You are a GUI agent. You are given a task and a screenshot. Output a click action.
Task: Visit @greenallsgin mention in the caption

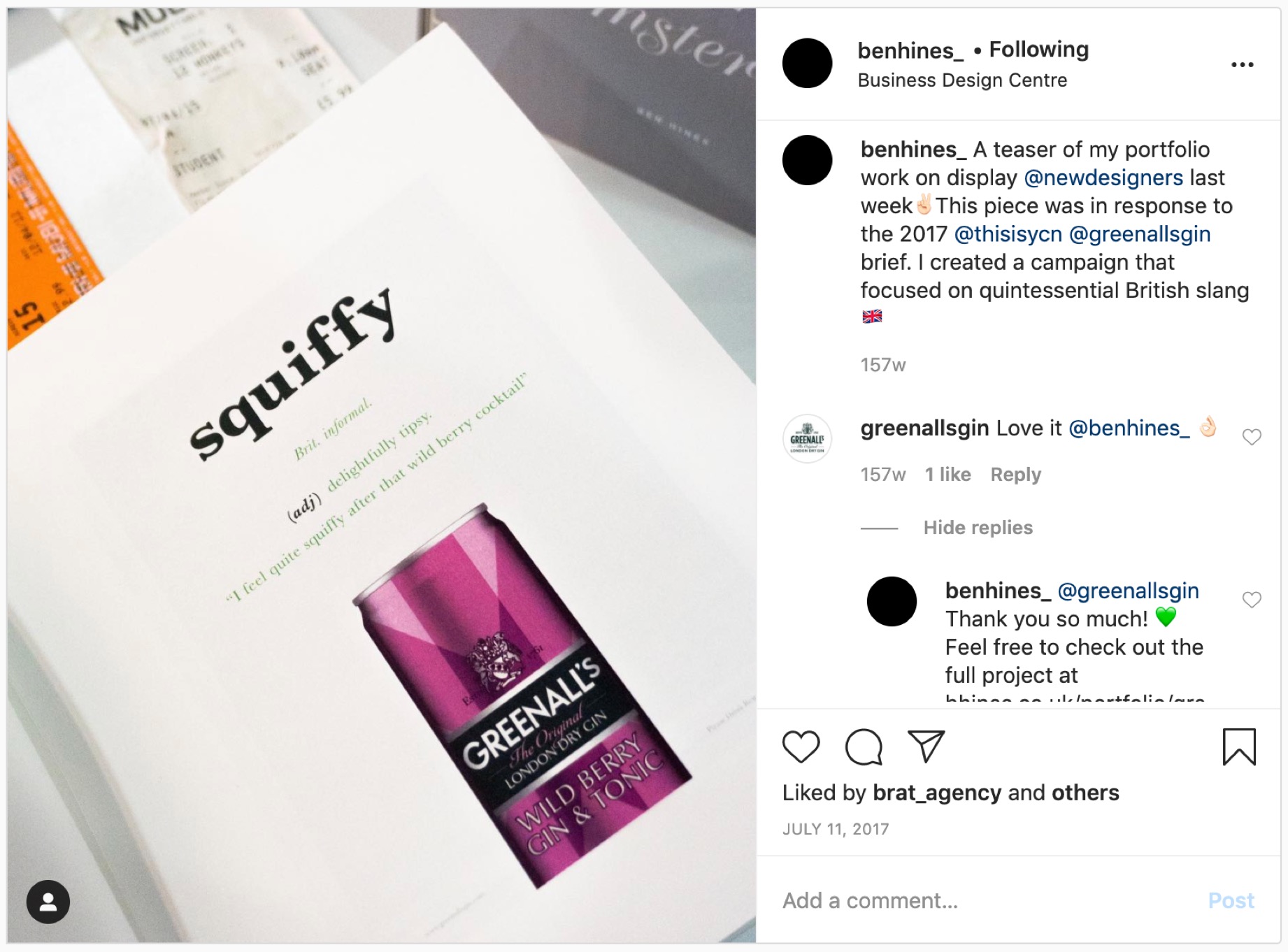(x=1140, y=234)
